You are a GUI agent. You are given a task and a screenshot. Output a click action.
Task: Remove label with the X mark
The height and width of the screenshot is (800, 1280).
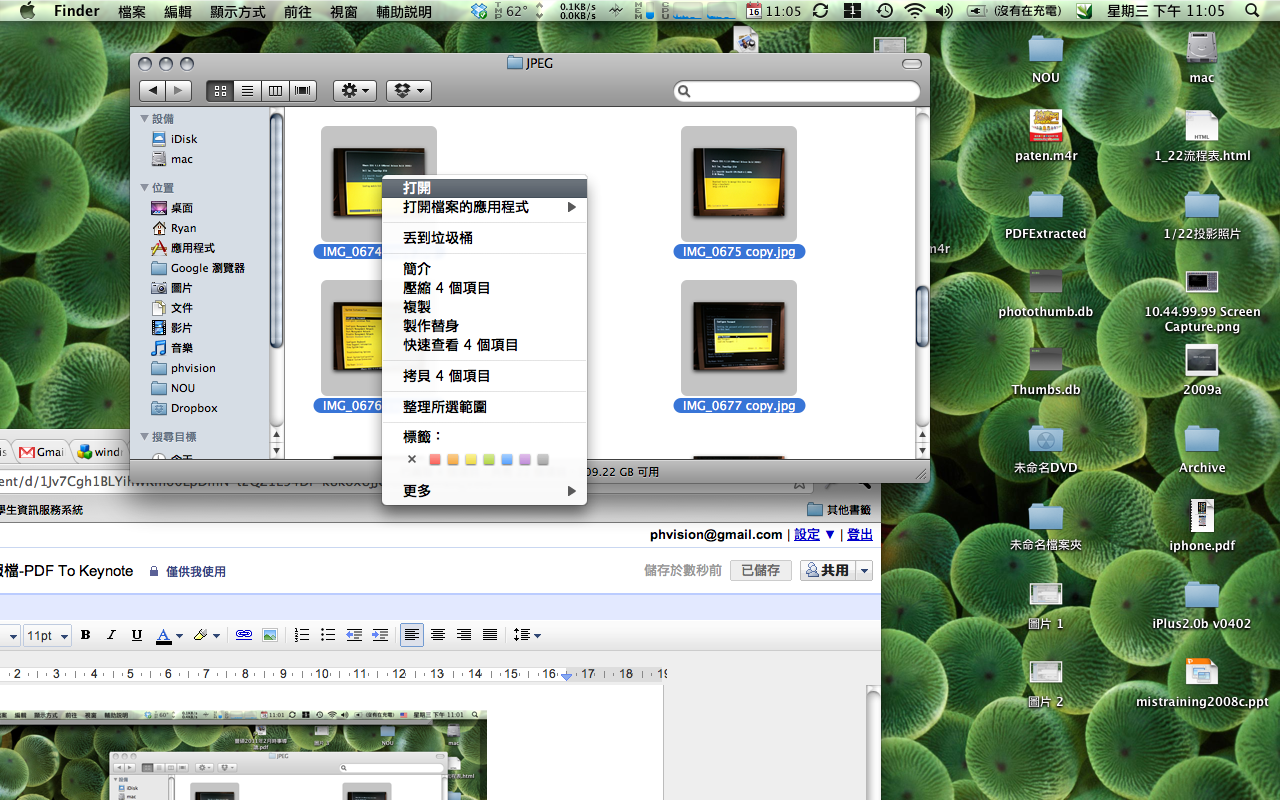(411, 460)
